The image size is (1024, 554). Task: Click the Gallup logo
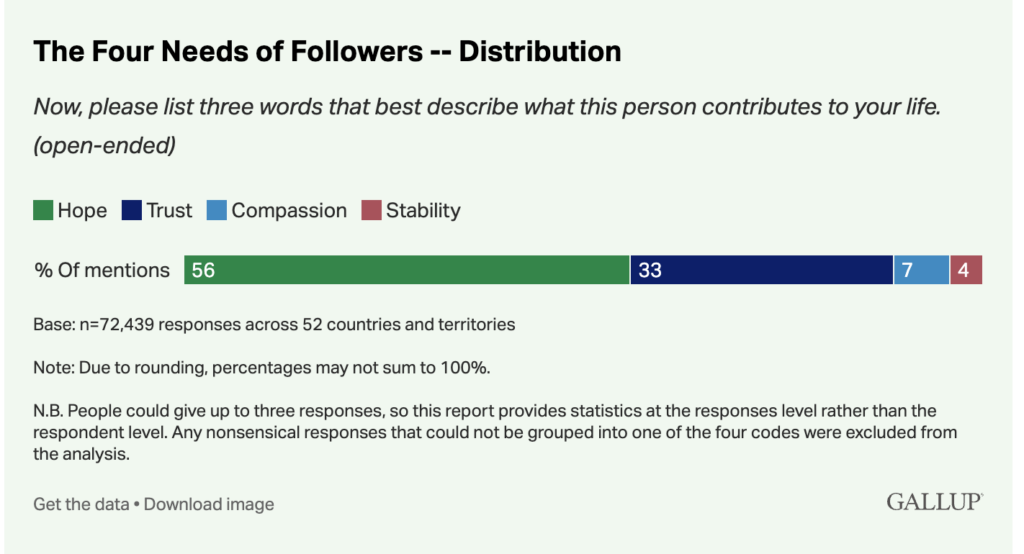pos(934,502)
